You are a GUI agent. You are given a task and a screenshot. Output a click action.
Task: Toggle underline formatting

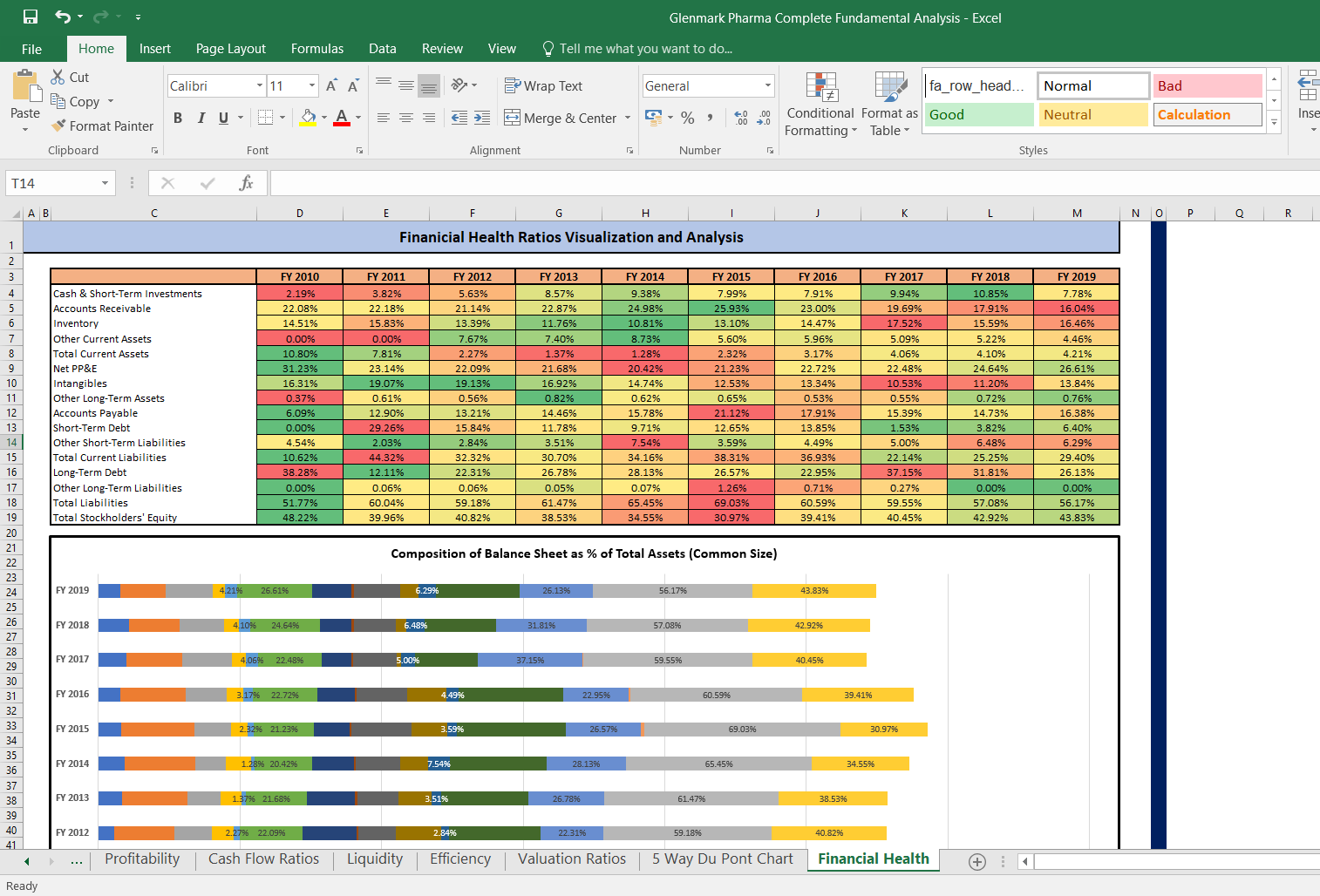coord(223,118)
